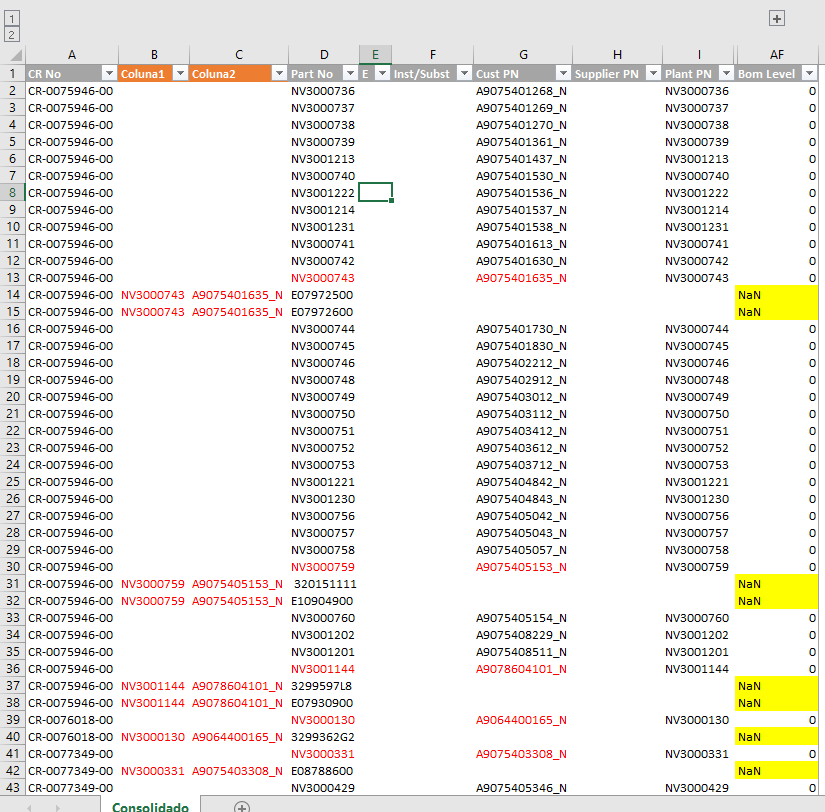Open Cust PN filter dropdown
The width and height of the screenshot is (825, 812).
click(x=563, y=73)
